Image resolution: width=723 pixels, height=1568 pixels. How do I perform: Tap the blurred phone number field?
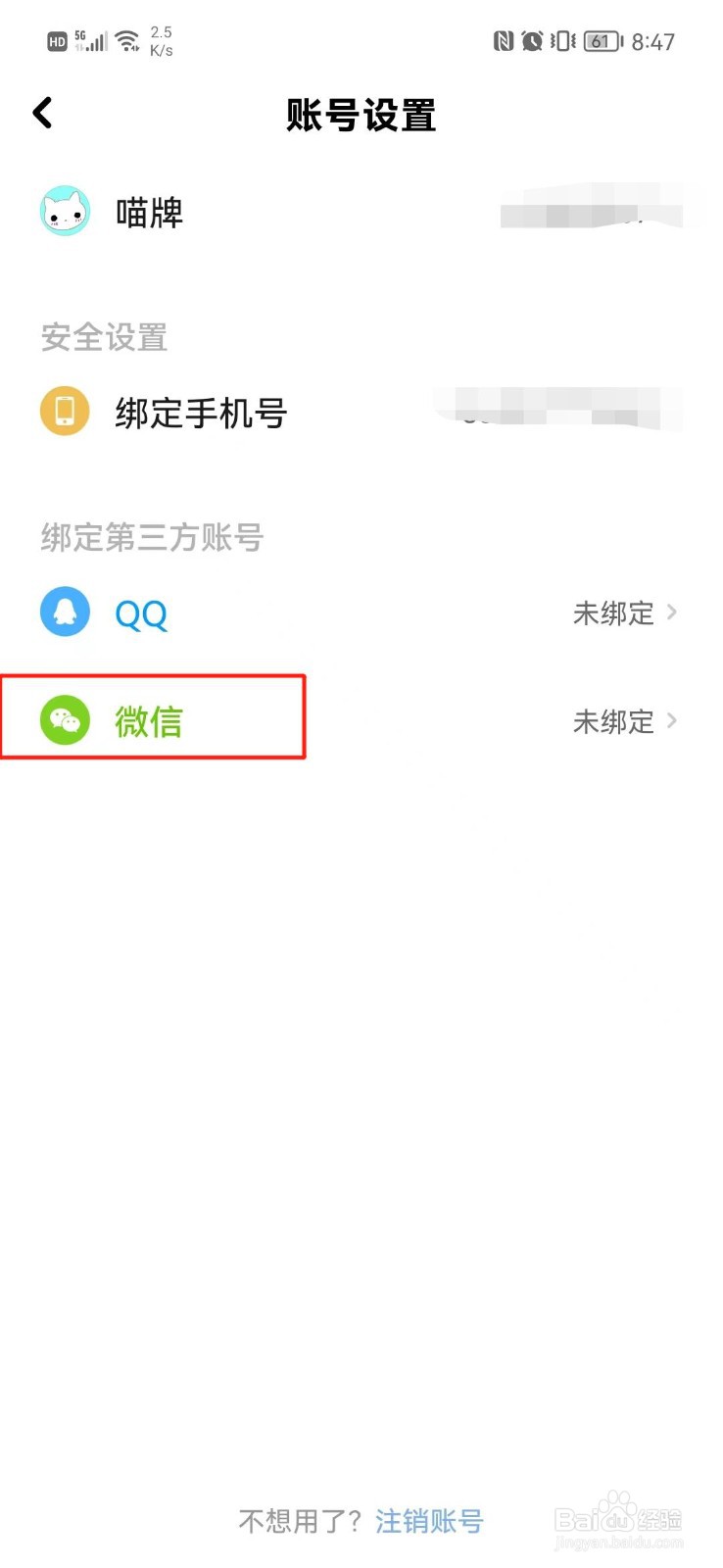(x=558, y=406)
